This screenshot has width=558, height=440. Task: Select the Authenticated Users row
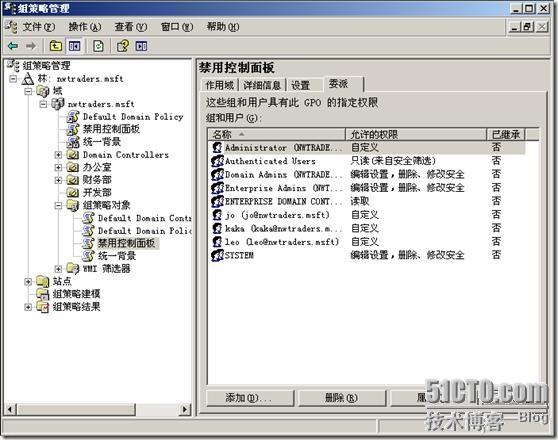pyautogui.click(x=368, y=161)
